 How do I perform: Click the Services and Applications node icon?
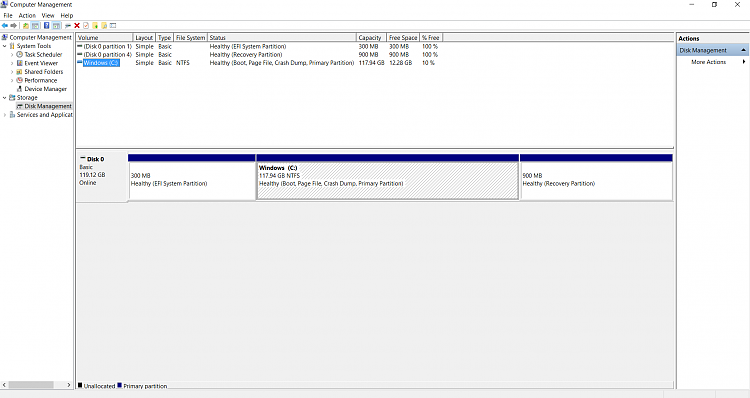click(x=12, y=115)
